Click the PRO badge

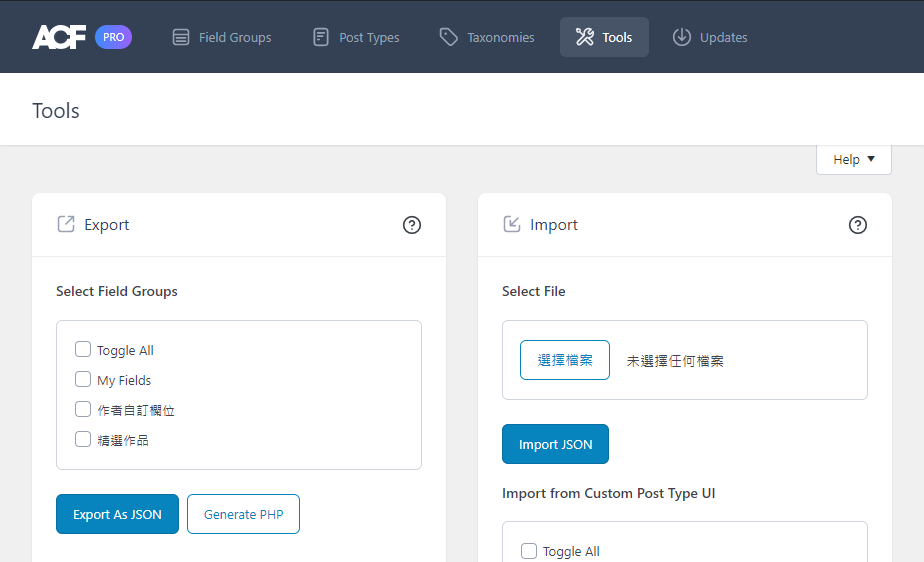point(113,37)
